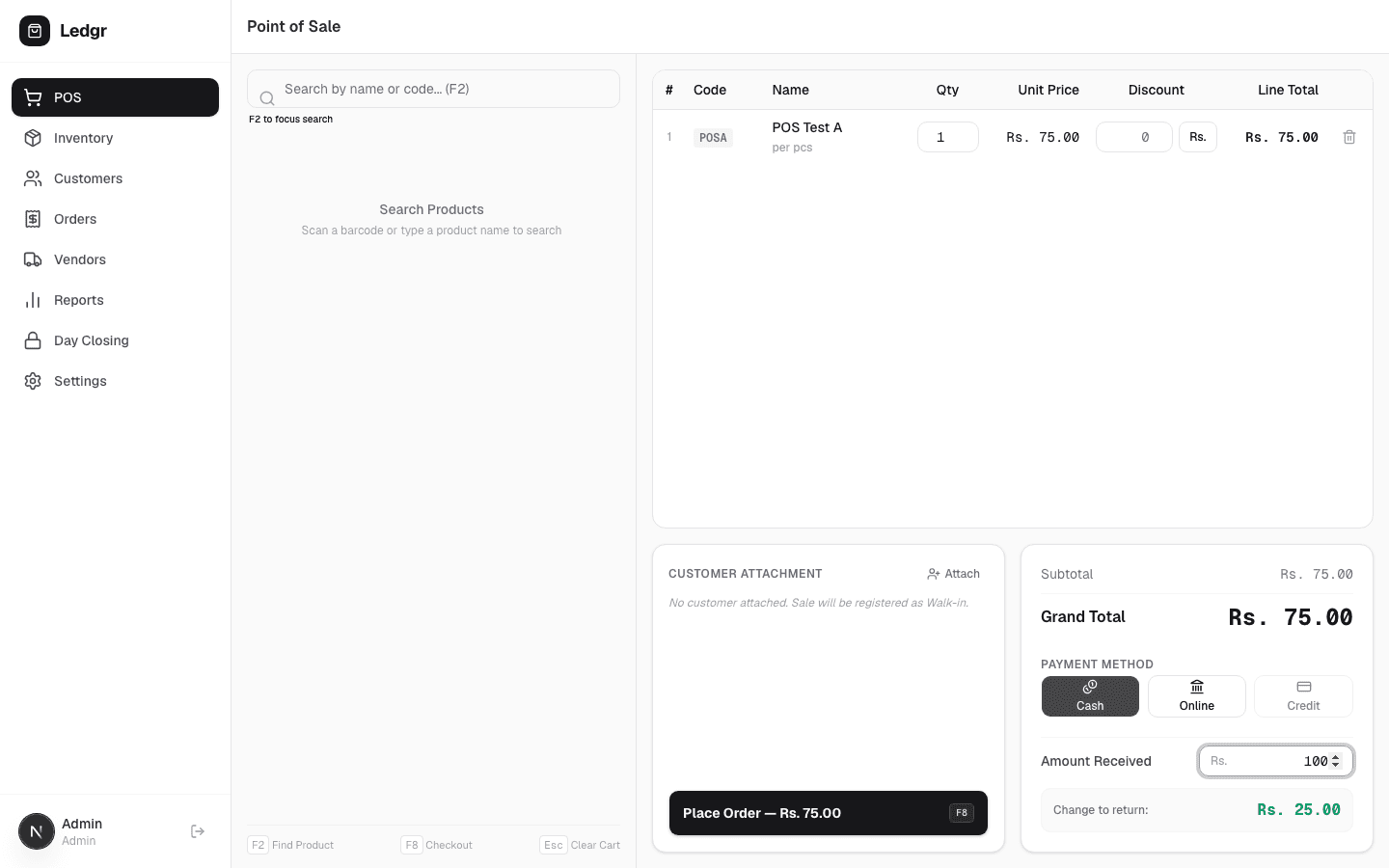Click the Discount column header

click(1157, 90)
